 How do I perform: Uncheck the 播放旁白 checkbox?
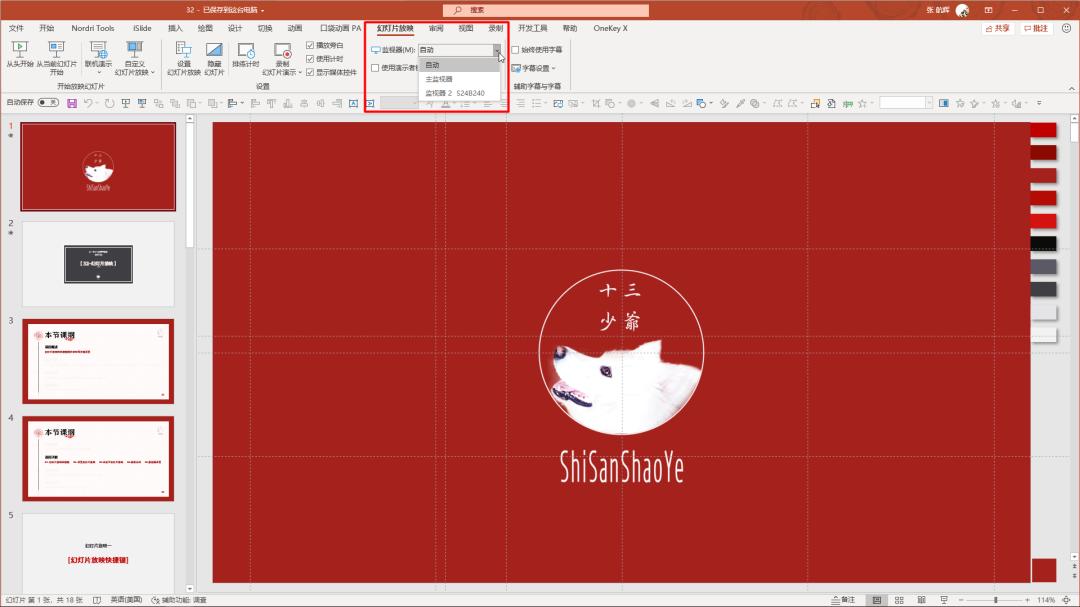click(x=310, y=46)
